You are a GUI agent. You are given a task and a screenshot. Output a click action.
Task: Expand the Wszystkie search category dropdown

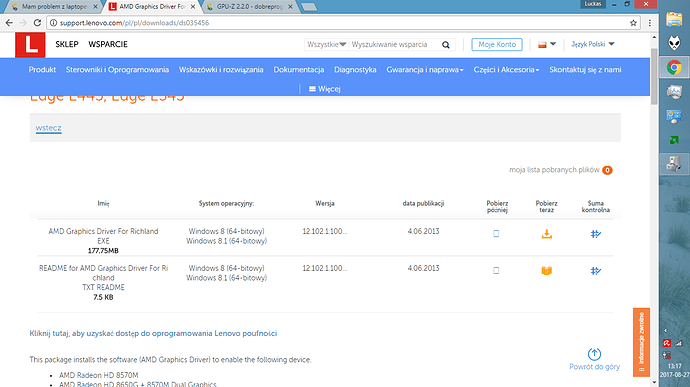(x=327, y=44)
